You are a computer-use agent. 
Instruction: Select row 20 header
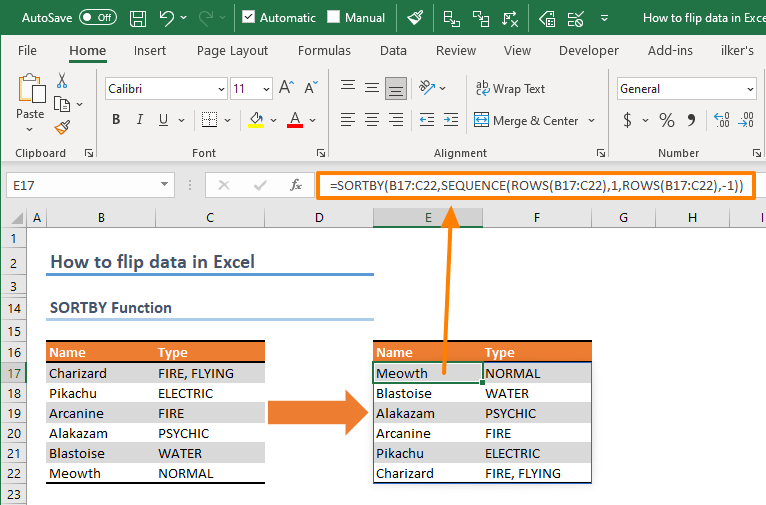click(x=14, y=433)
